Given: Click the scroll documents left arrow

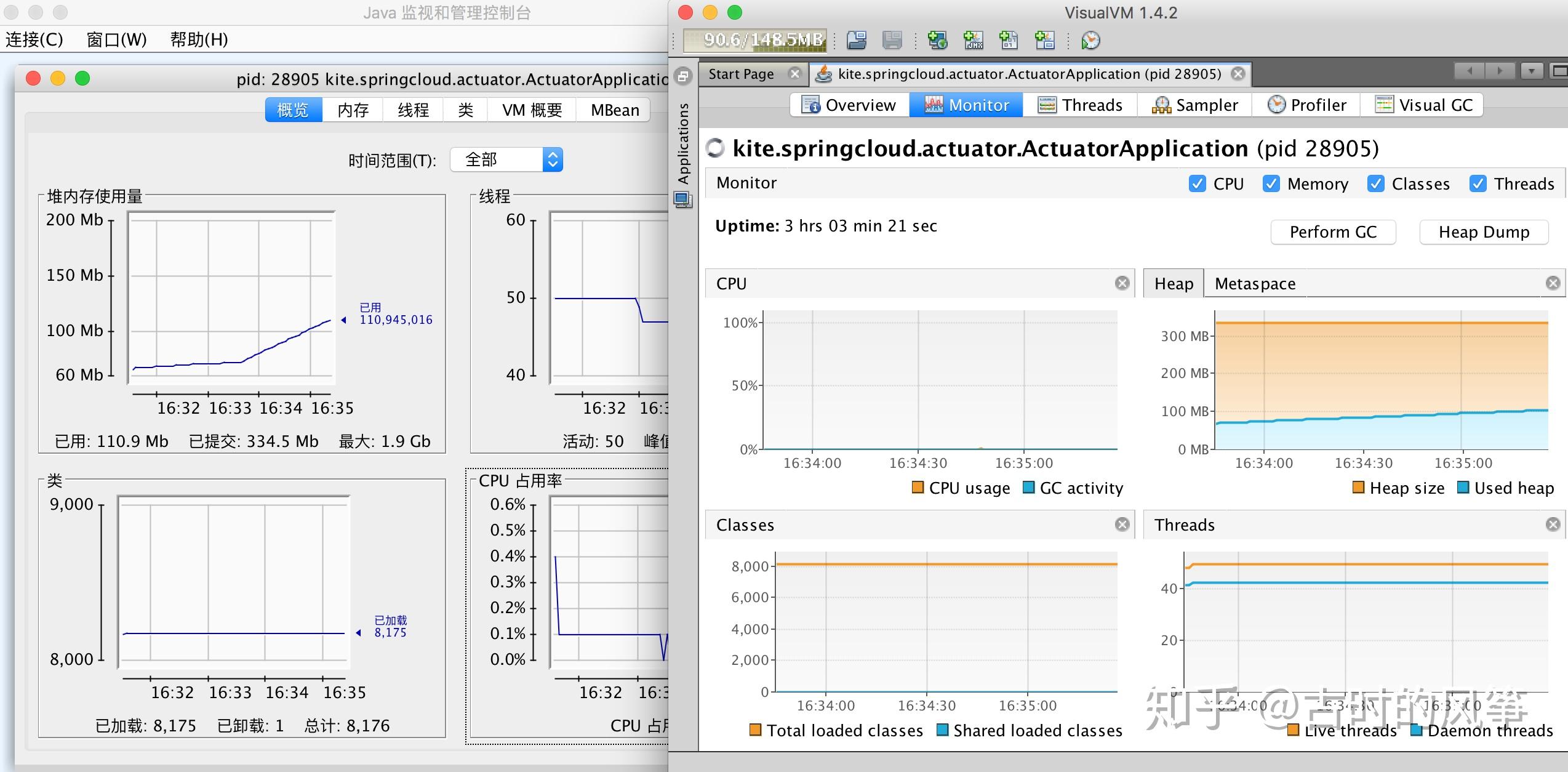Looking at the screenshot, I should point(1470,71).
